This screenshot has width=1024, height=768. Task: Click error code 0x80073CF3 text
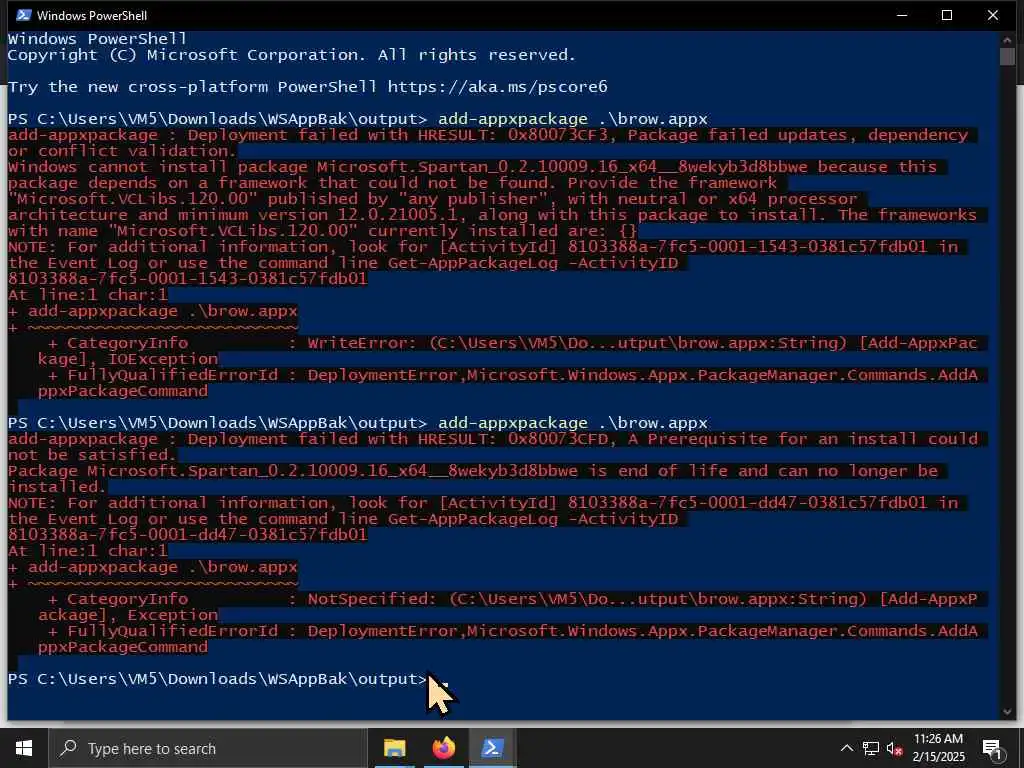(x=560, y=135)
